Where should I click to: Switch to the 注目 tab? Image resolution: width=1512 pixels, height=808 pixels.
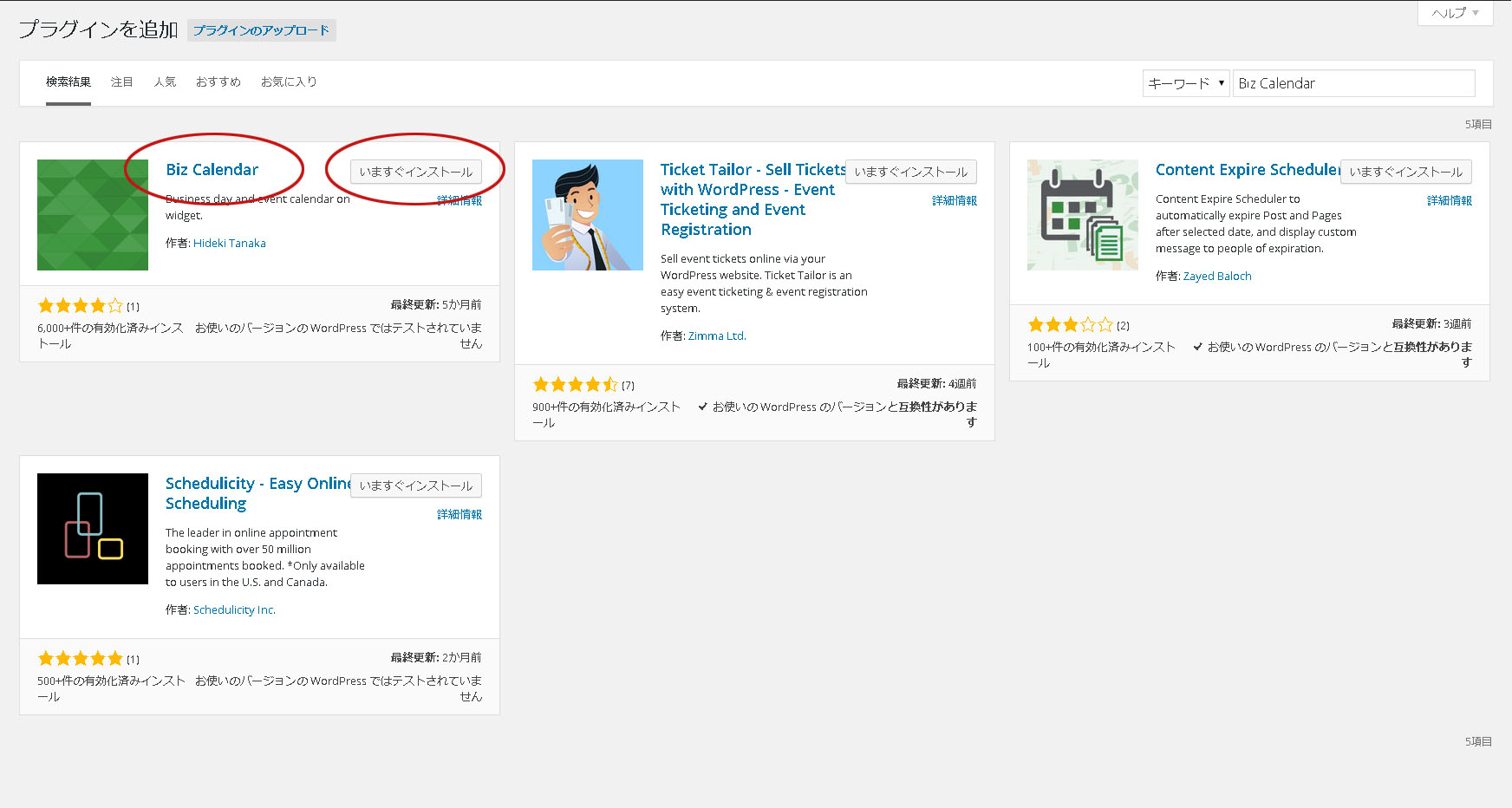[x=122, y=81]
